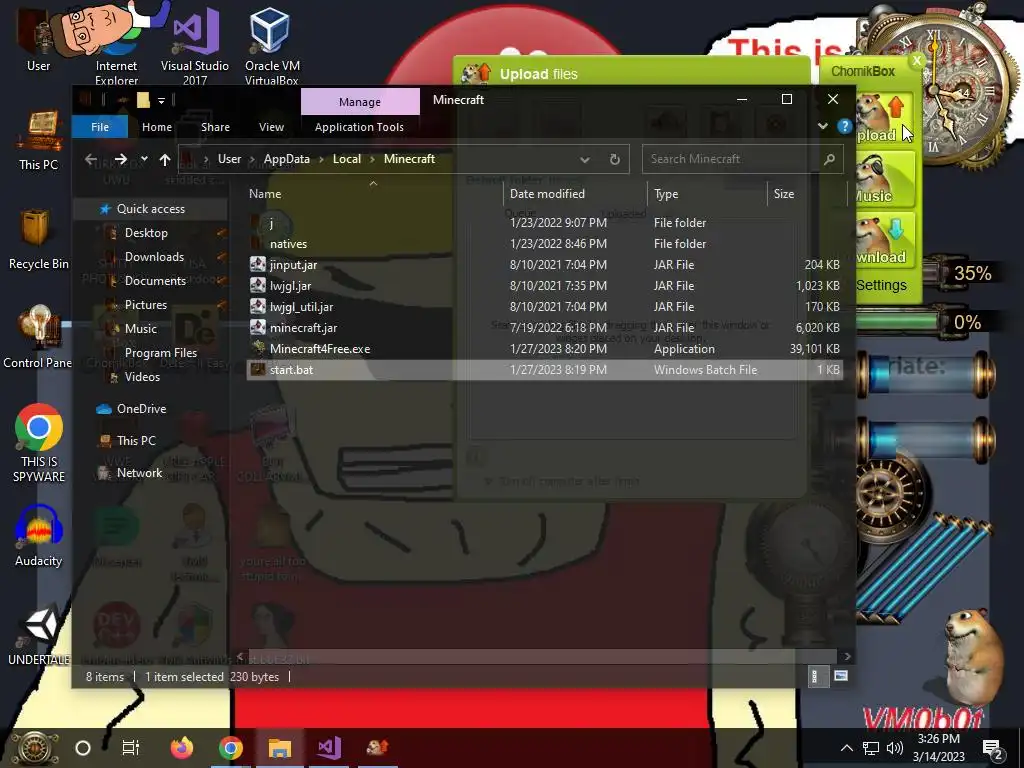Click the Start button on taskbar

tap(35, 748)
